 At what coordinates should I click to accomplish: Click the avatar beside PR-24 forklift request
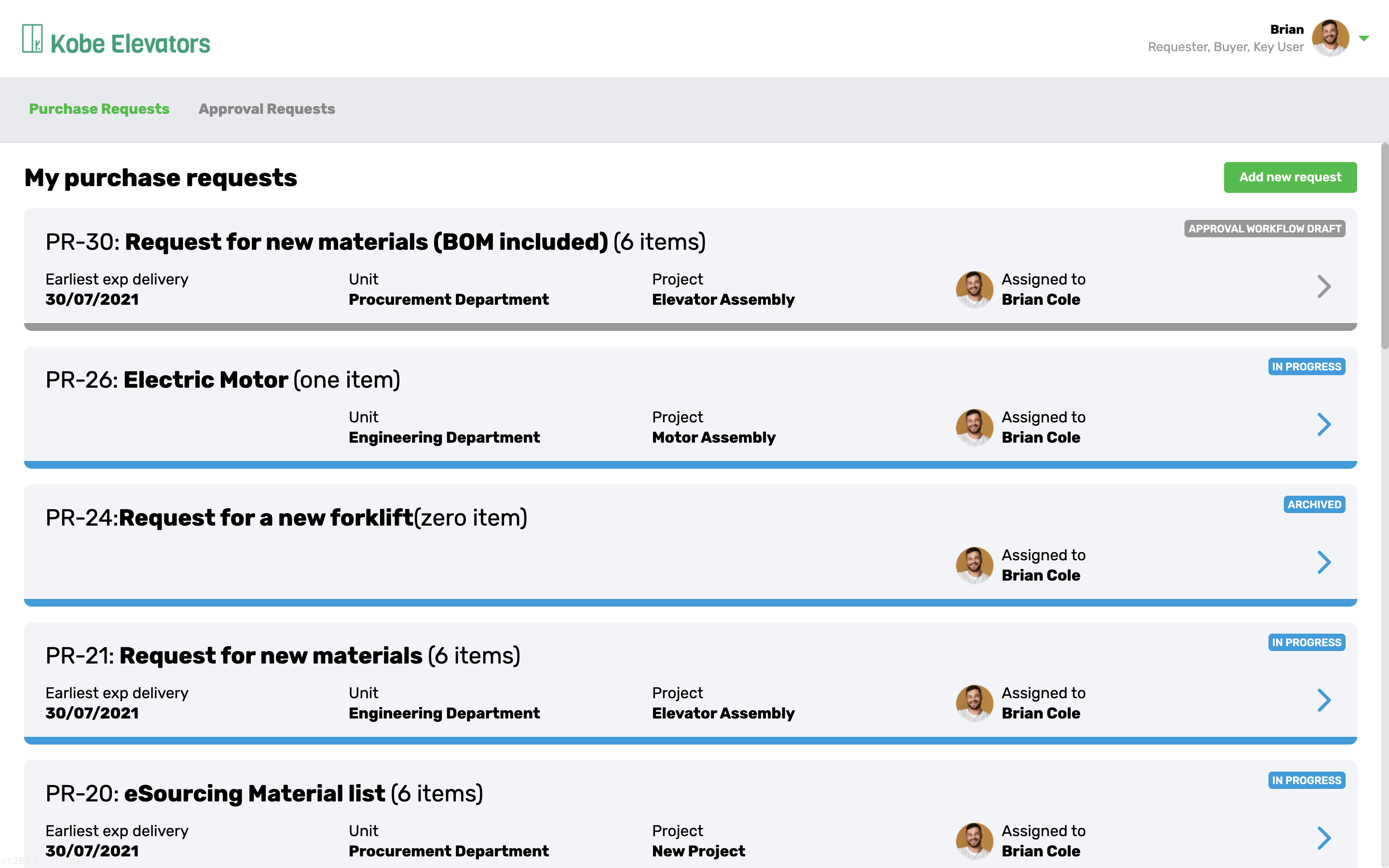974,565
